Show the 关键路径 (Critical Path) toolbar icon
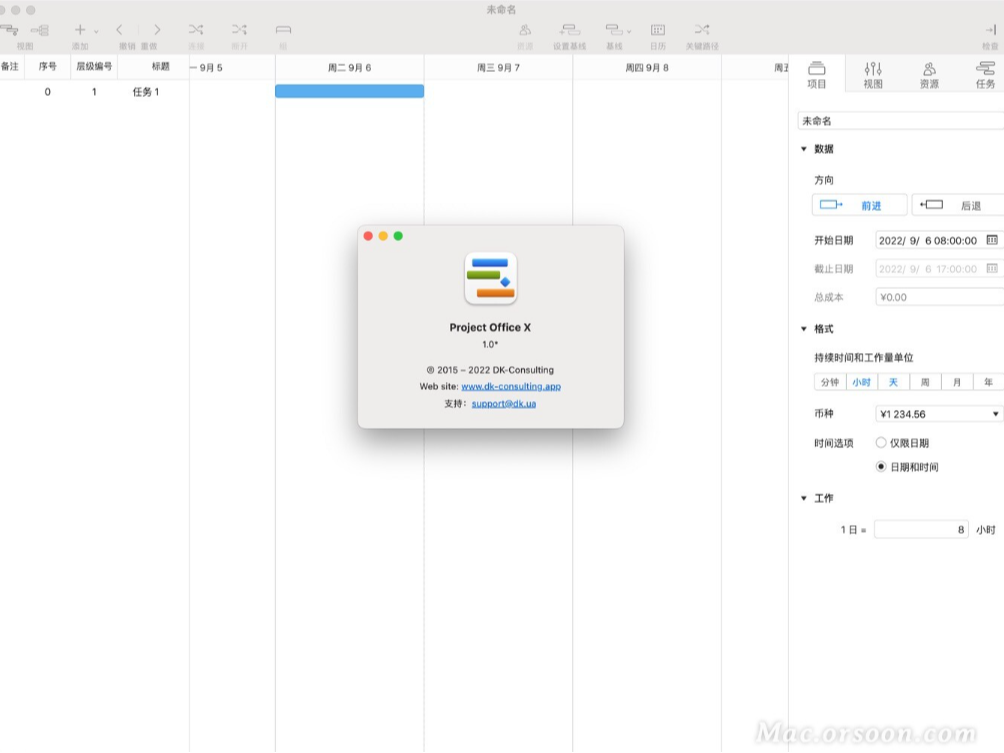1004x753 pixels. [x=702, y=30]
